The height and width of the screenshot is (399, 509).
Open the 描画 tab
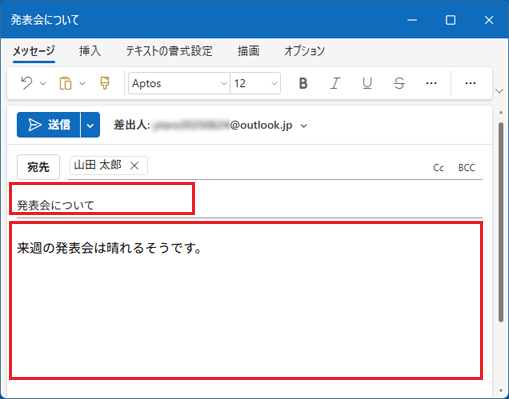point(248,51)
